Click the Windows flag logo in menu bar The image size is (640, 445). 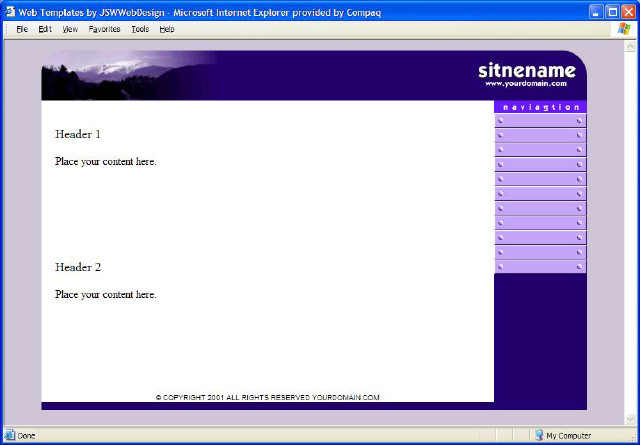coord(625,29)
